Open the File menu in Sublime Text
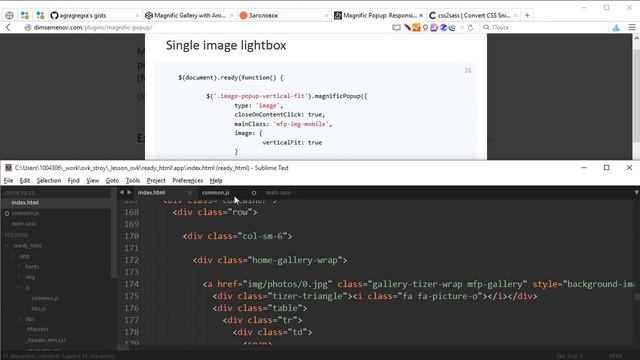 [9, 180]
